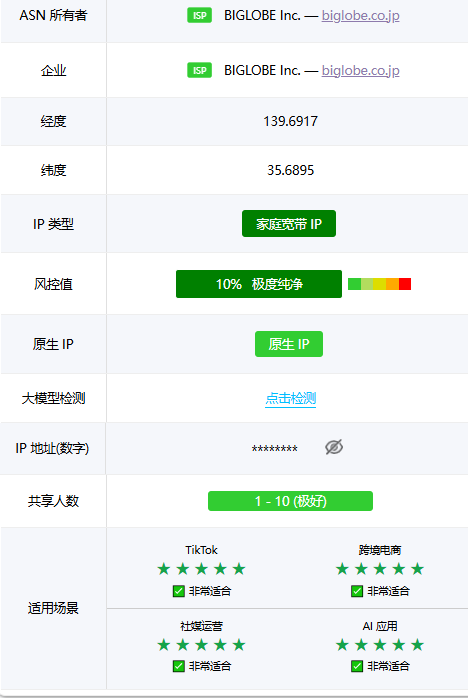Click the 跨境电商 scenario heading

(380, 550)
